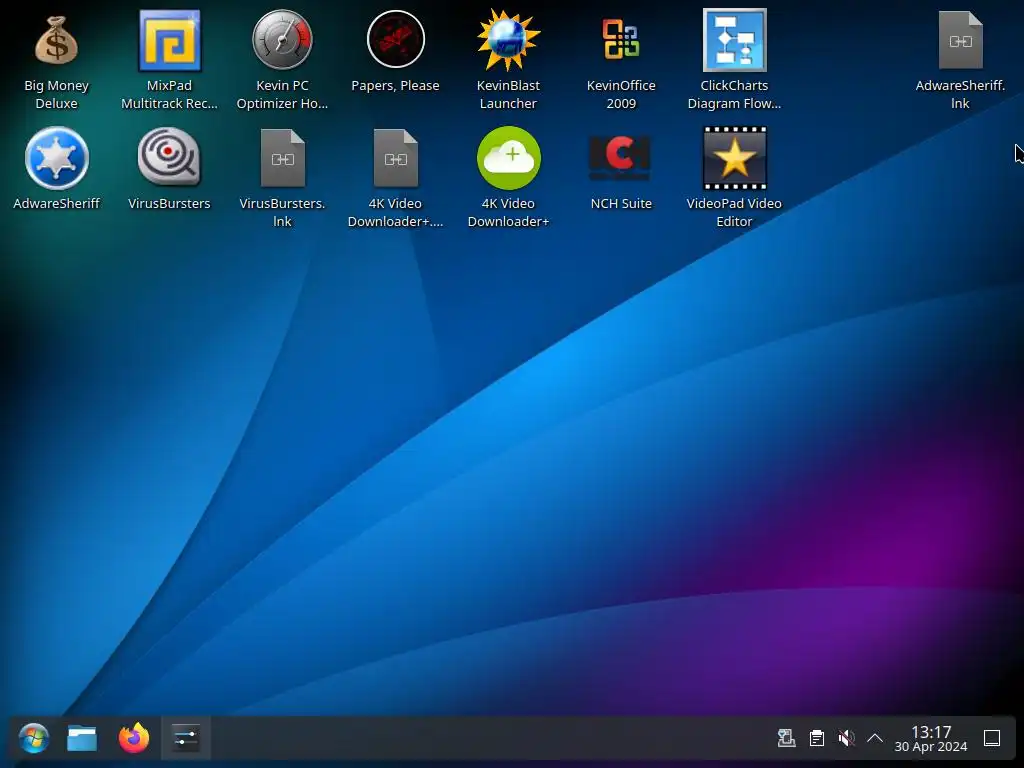Expand the hidden system tray arrow
Viewport: 1024px width, 768px height.
874,739
